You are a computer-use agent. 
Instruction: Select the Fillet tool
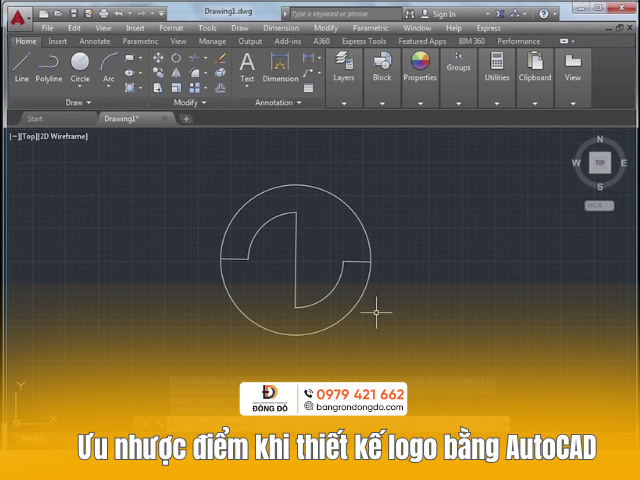click(x=194, y=73)
